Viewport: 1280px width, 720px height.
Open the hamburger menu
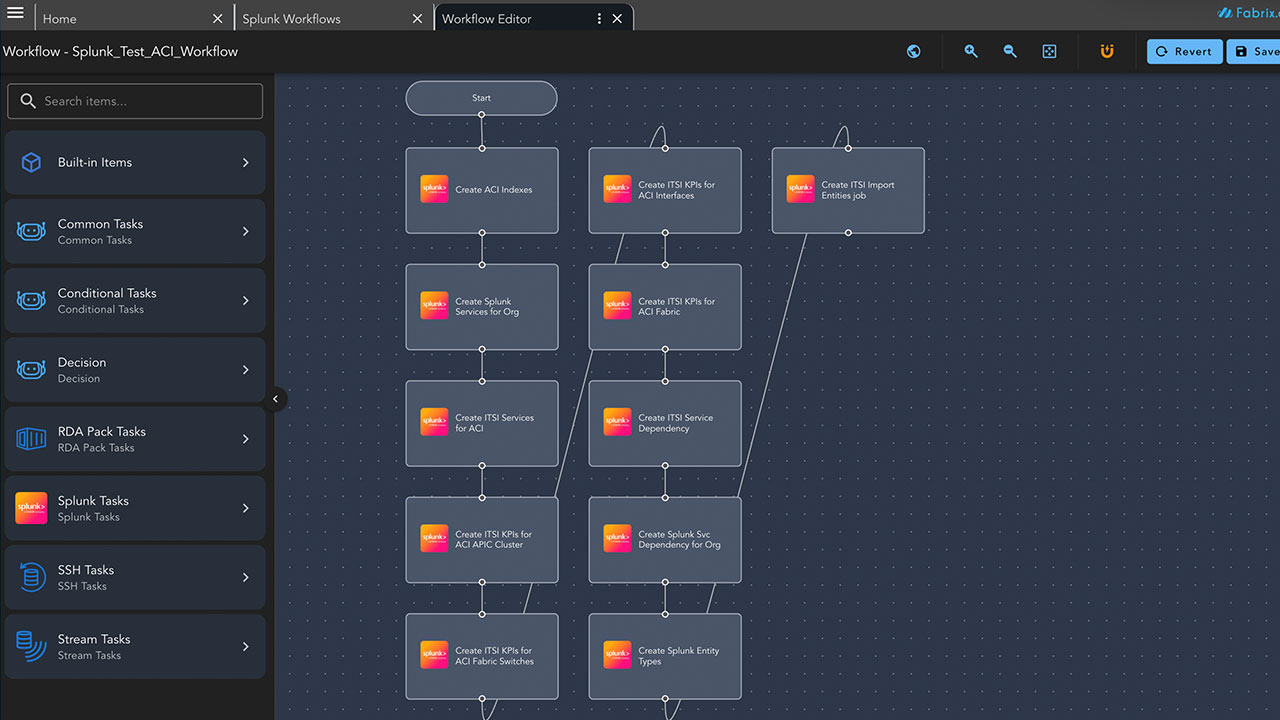[15, 14]
